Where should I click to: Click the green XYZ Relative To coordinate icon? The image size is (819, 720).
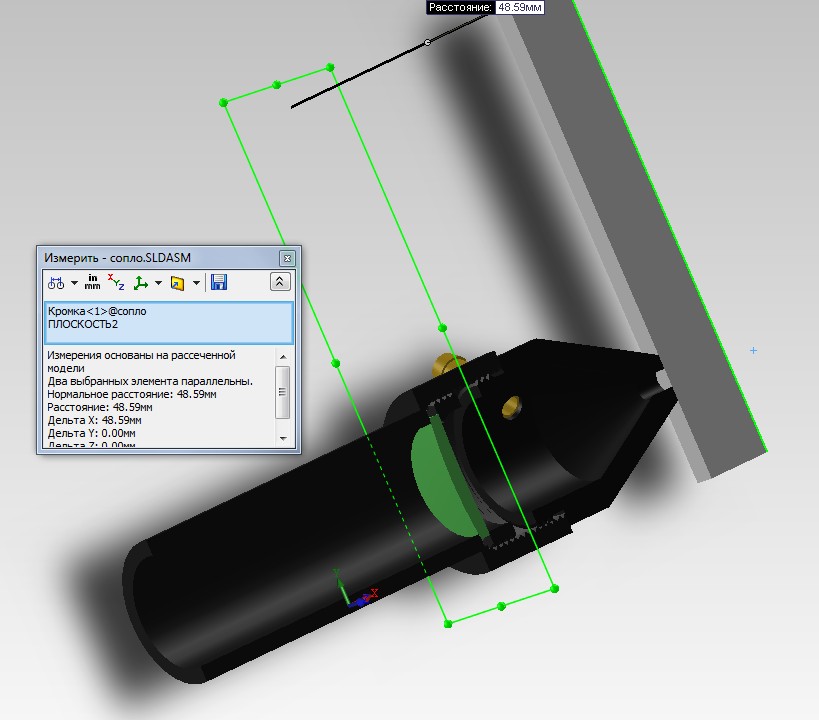point(142,283)
